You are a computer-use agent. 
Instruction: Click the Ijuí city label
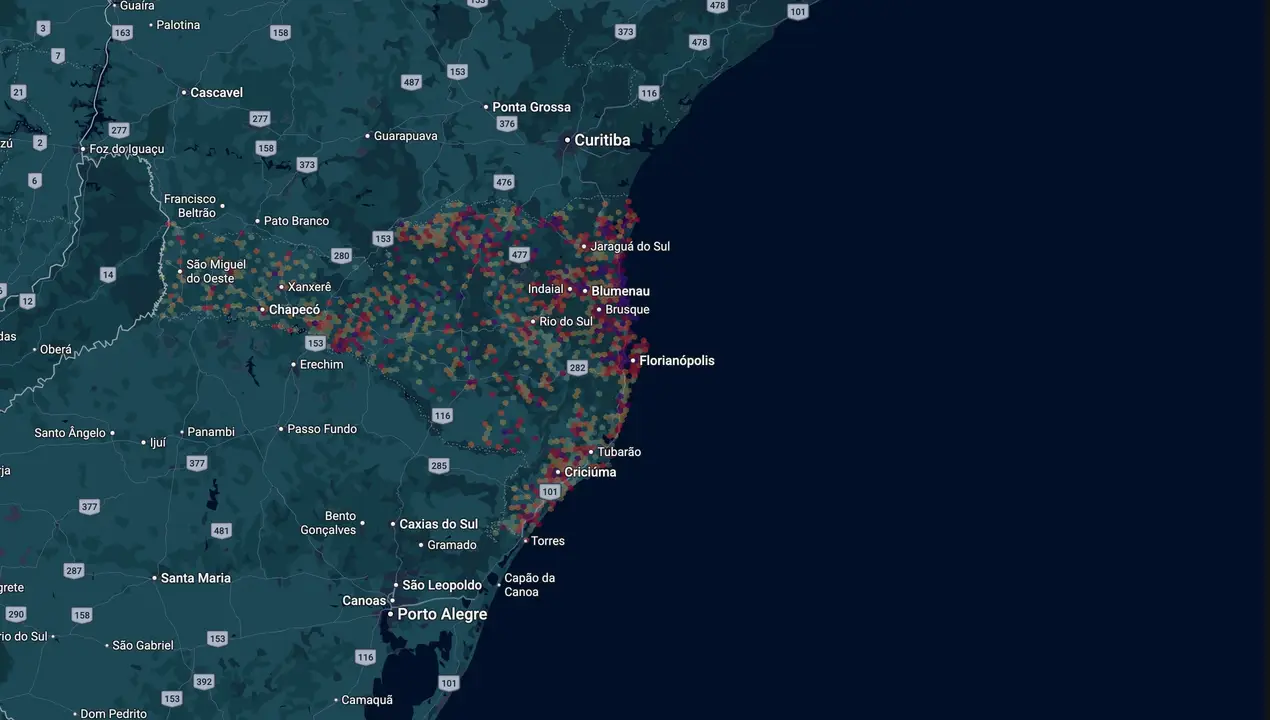coord(158,442)
